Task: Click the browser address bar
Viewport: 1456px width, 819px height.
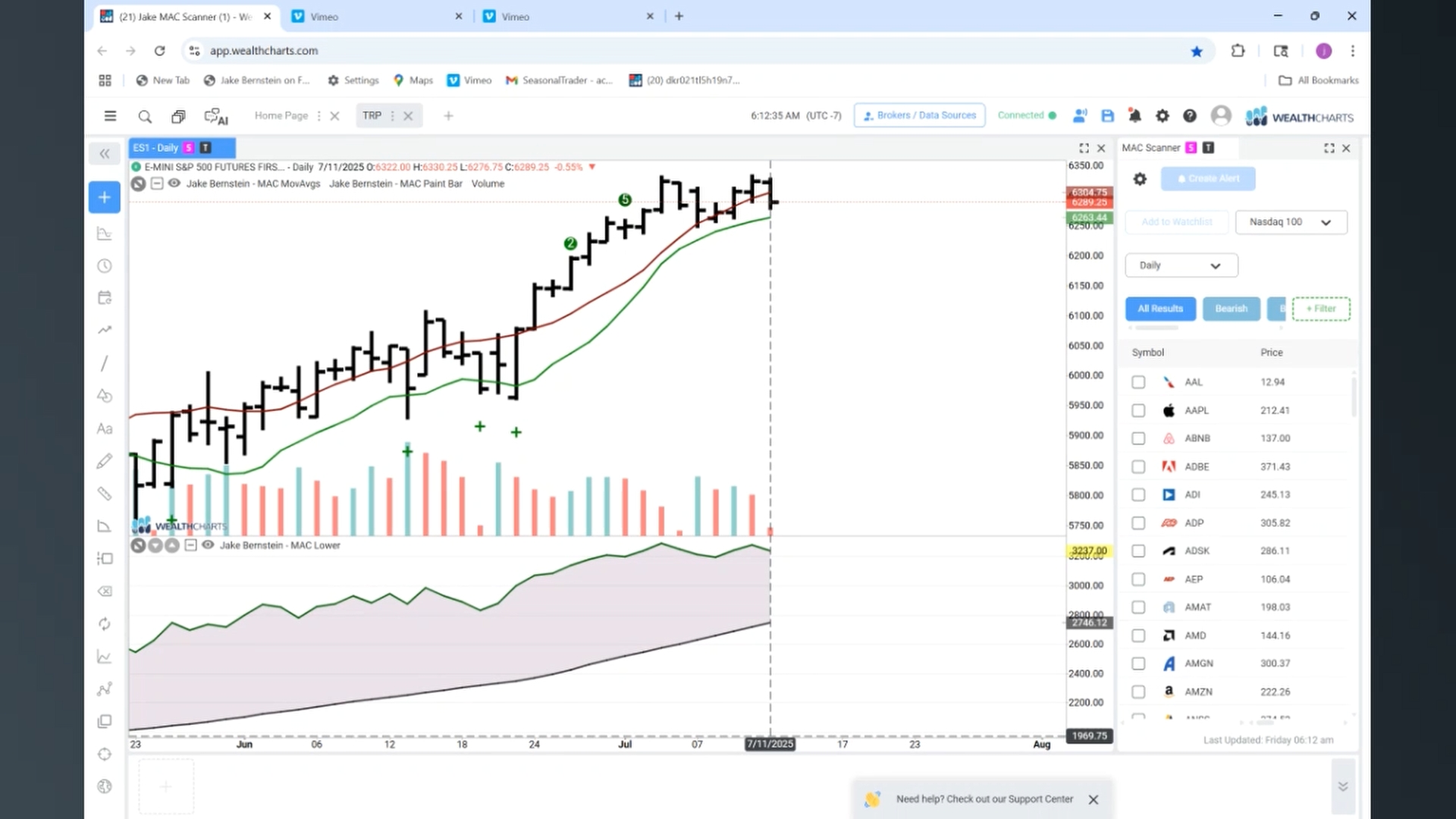Action: point(698,51)
